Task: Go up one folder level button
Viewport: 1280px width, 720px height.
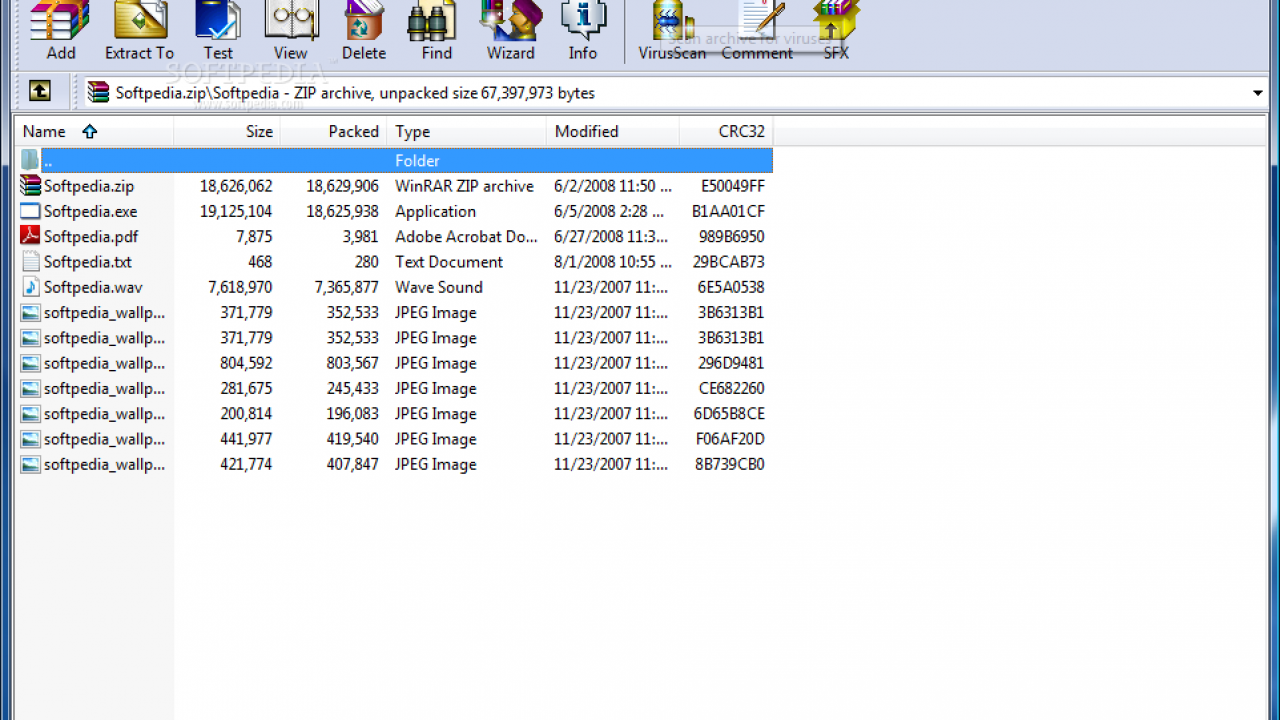Action: tap(39, 92)
